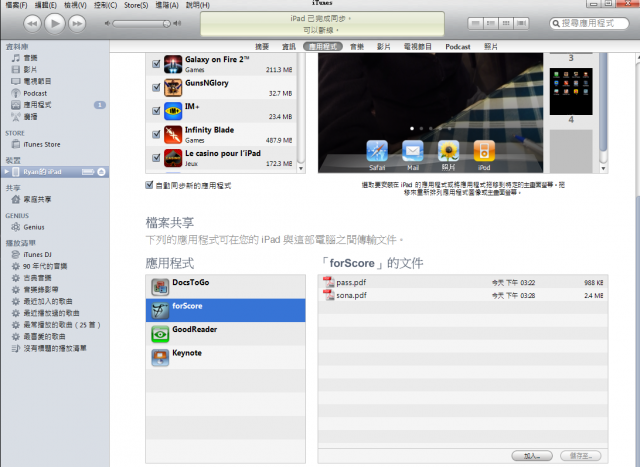Click the GunsNGlory app icon
This screenshot has width=640, height=467.
tap(173, 87)
